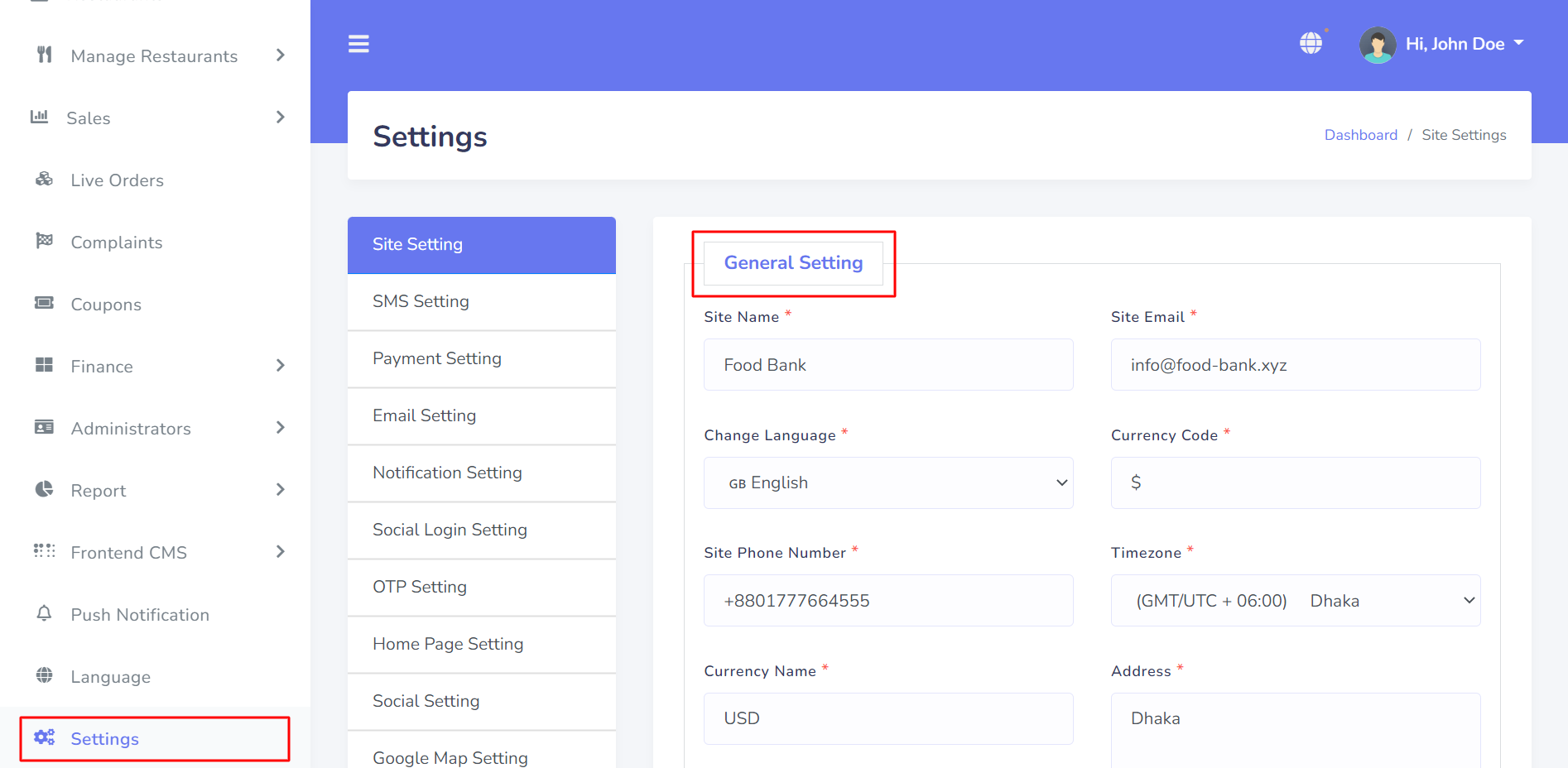Click the Sales bar chart icon

[x=40, y=117]
